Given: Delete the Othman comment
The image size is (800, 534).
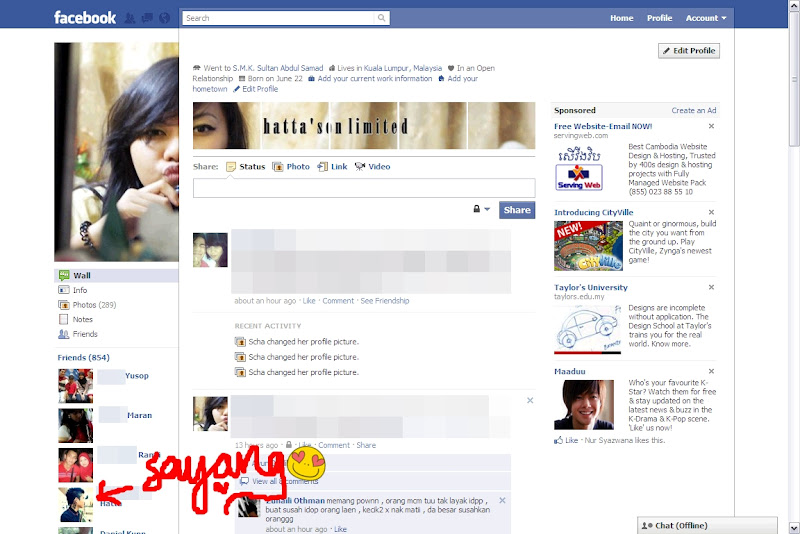Looking at the screenshot, I should click(503, 500).
